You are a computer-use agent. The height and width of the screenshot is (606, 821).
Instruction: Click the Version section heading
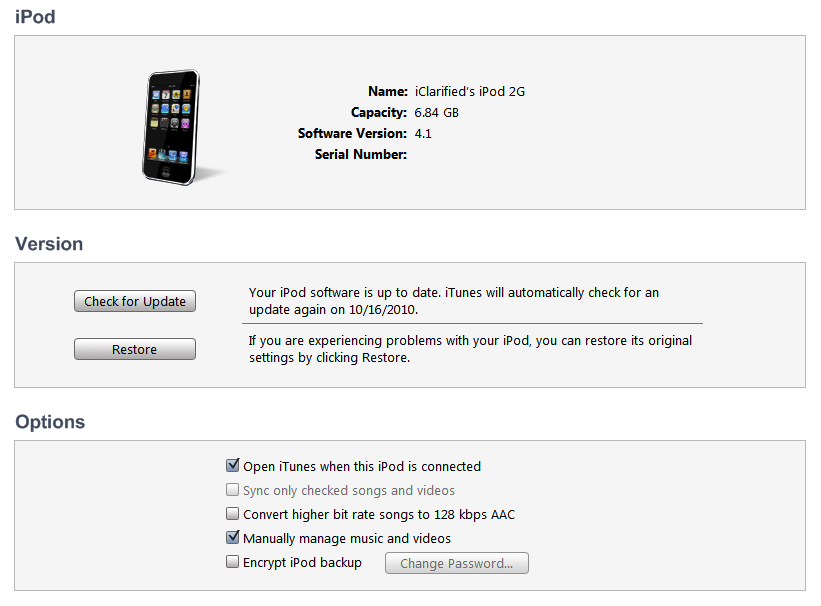pyautogui.click(x=49, y=244)
